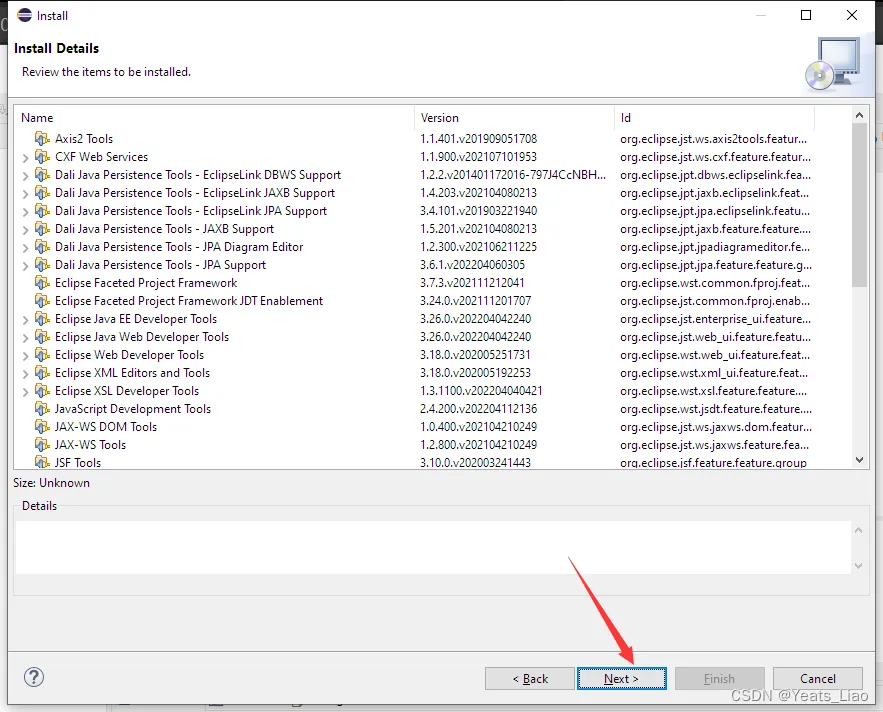883x712 pixels.
Task: Click the org.eclipse.jst.enterprise_ui id cell
Action: 715,319
